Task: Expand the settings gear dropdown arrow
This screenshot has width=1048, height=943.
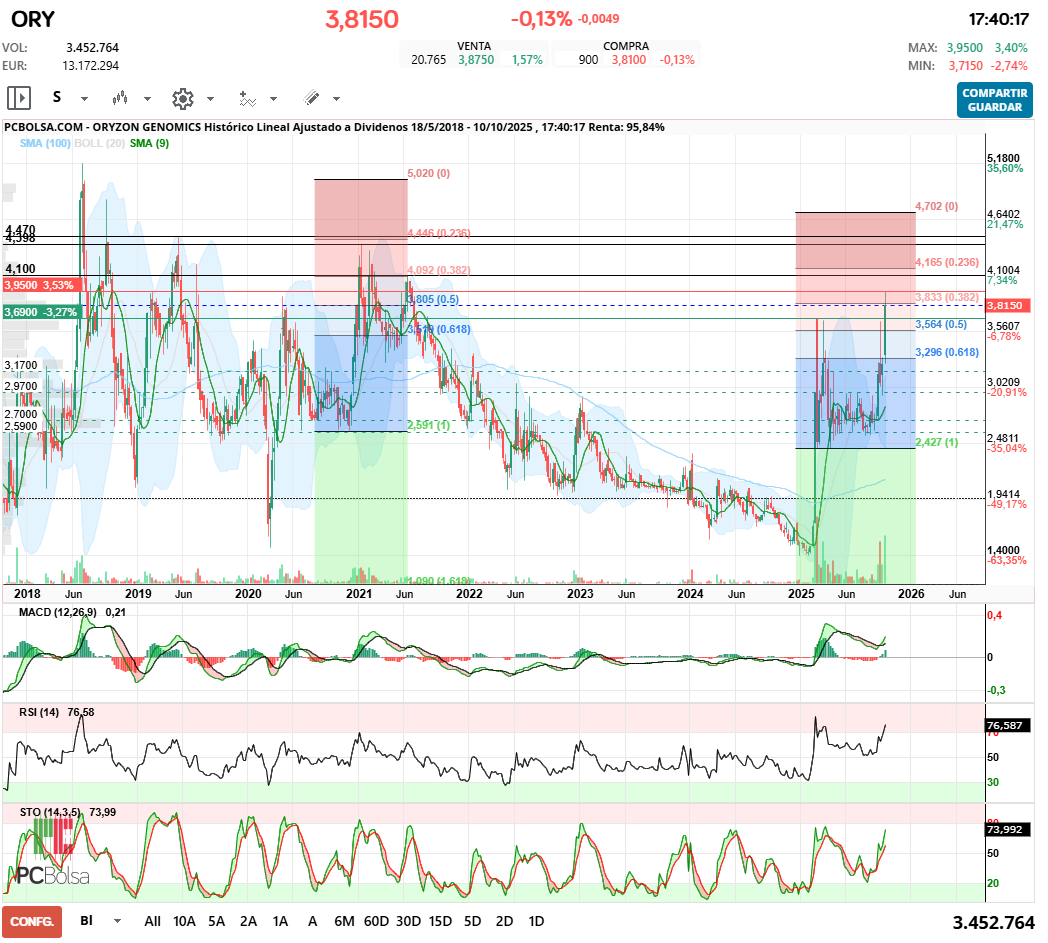Action: click(x=210, y=99)
